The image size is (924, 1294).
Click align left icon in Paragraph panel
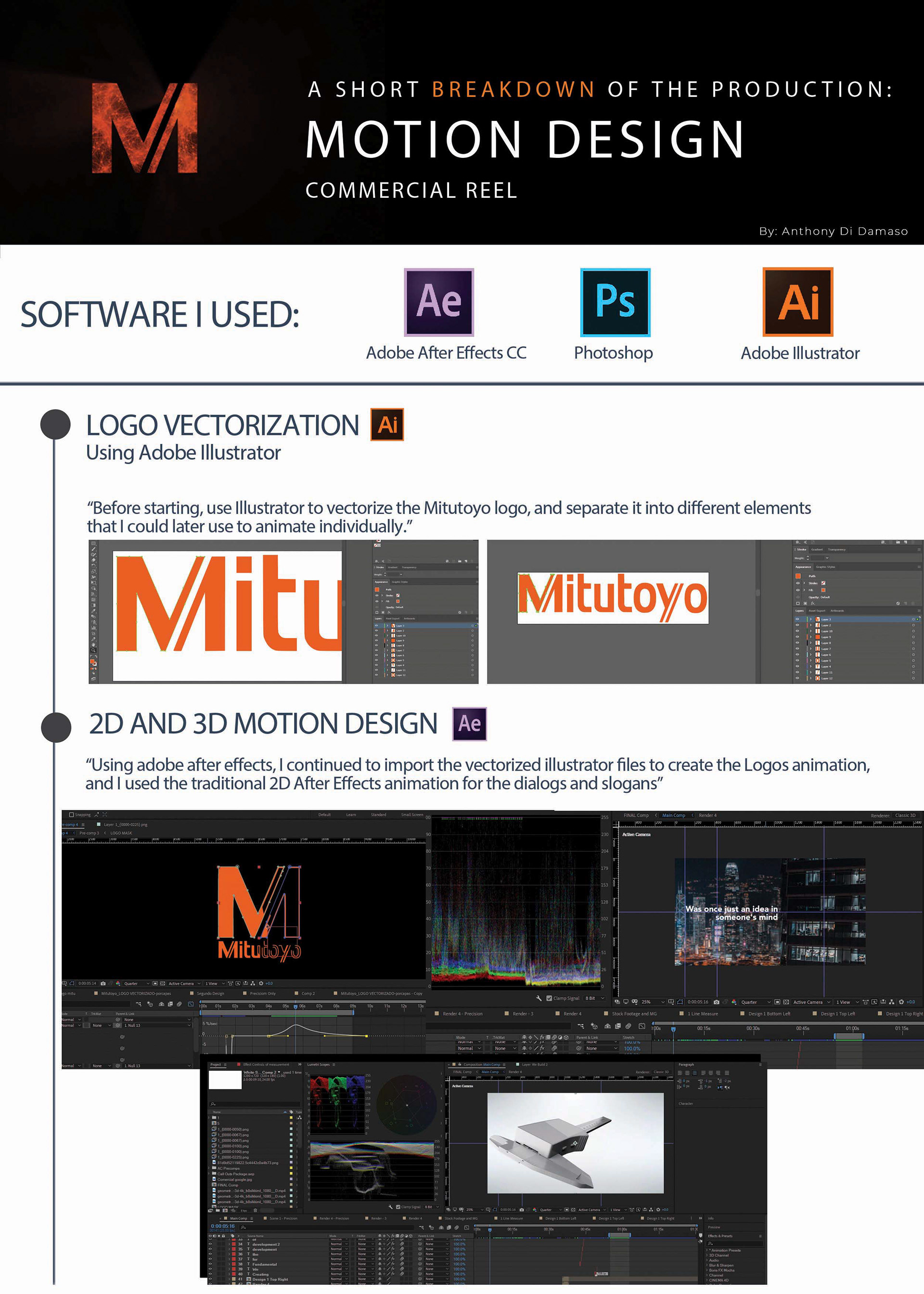680,1073
